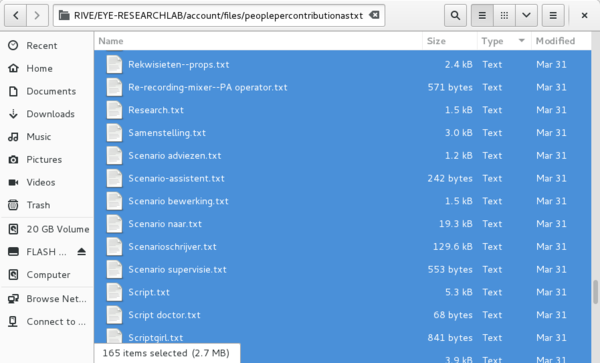Close the file manager window
Screen dimensions: 600x363
tap(584, 15)
